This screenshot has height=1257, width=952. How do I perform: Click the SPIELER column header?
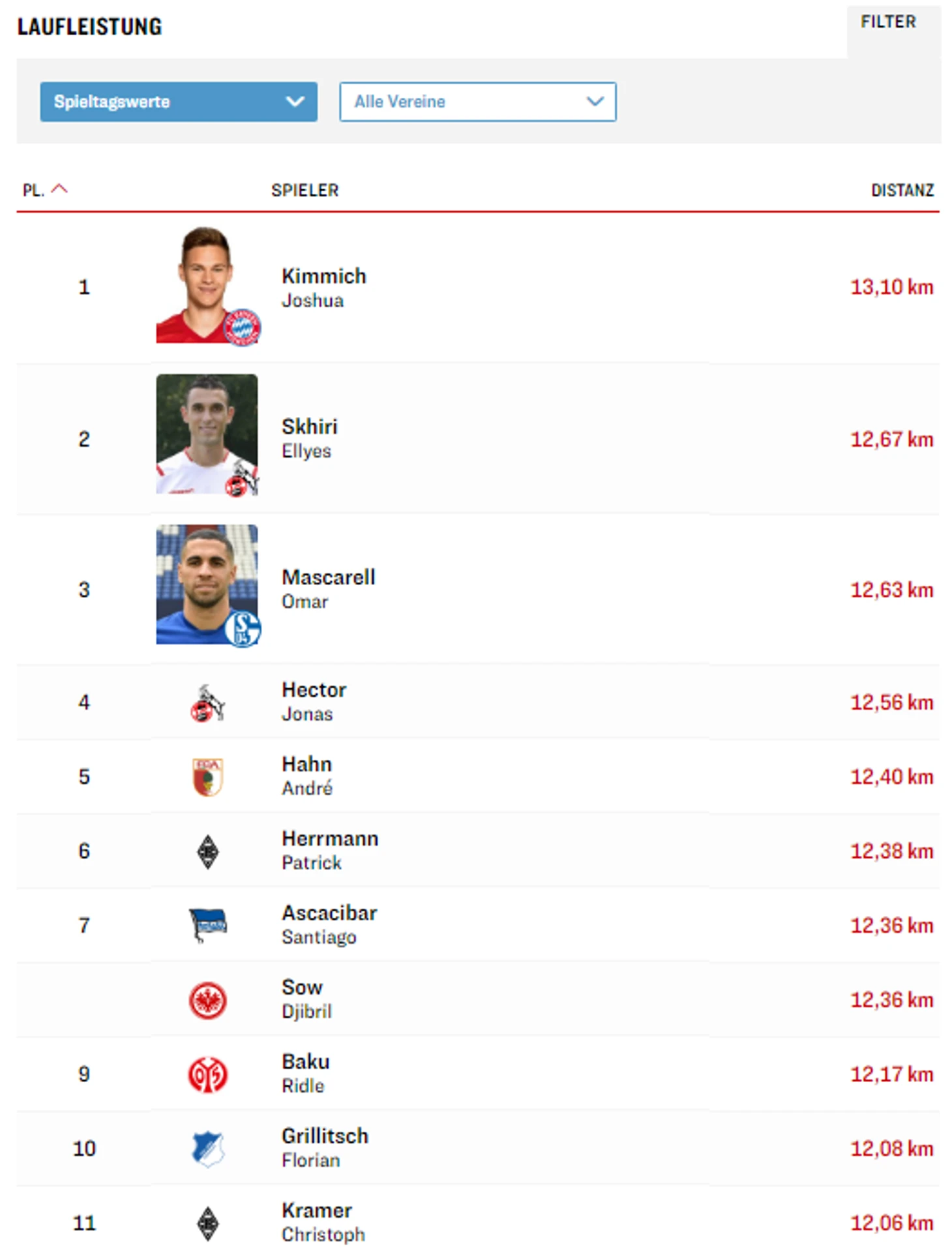[305, 190]
